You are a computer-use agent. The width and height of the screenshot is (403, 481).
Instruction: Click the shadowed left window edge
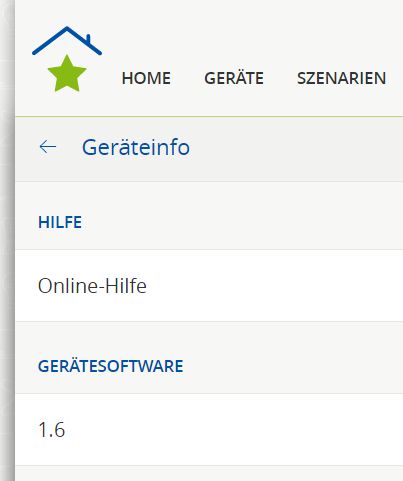coord(7,240)
